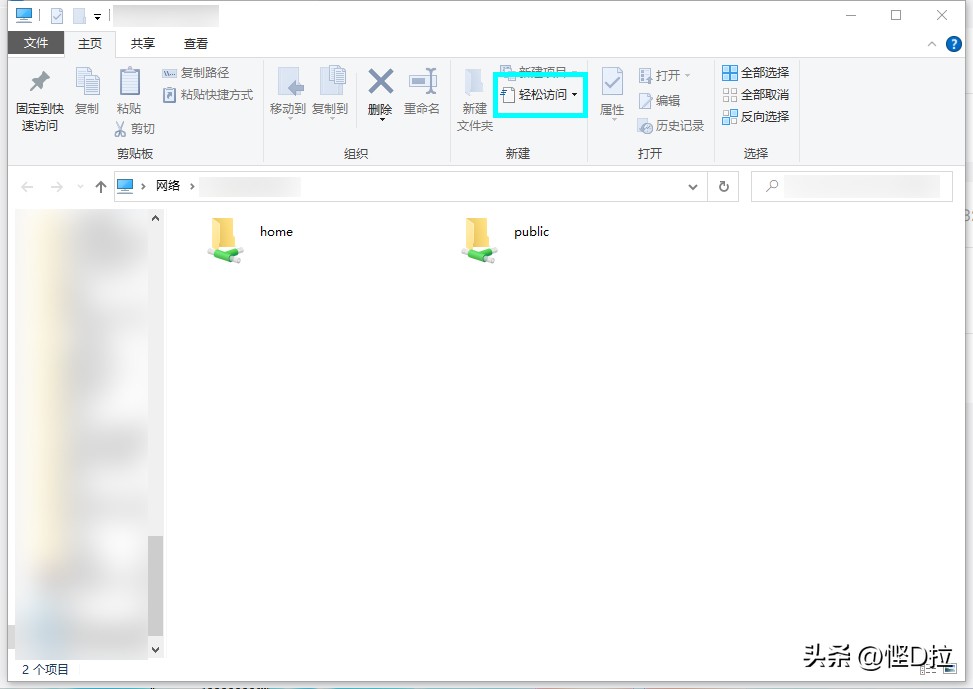This screenshot has width=973, height=689.
Task: Click Invert selection (反向选择)
Action: [x=756, y=117]
